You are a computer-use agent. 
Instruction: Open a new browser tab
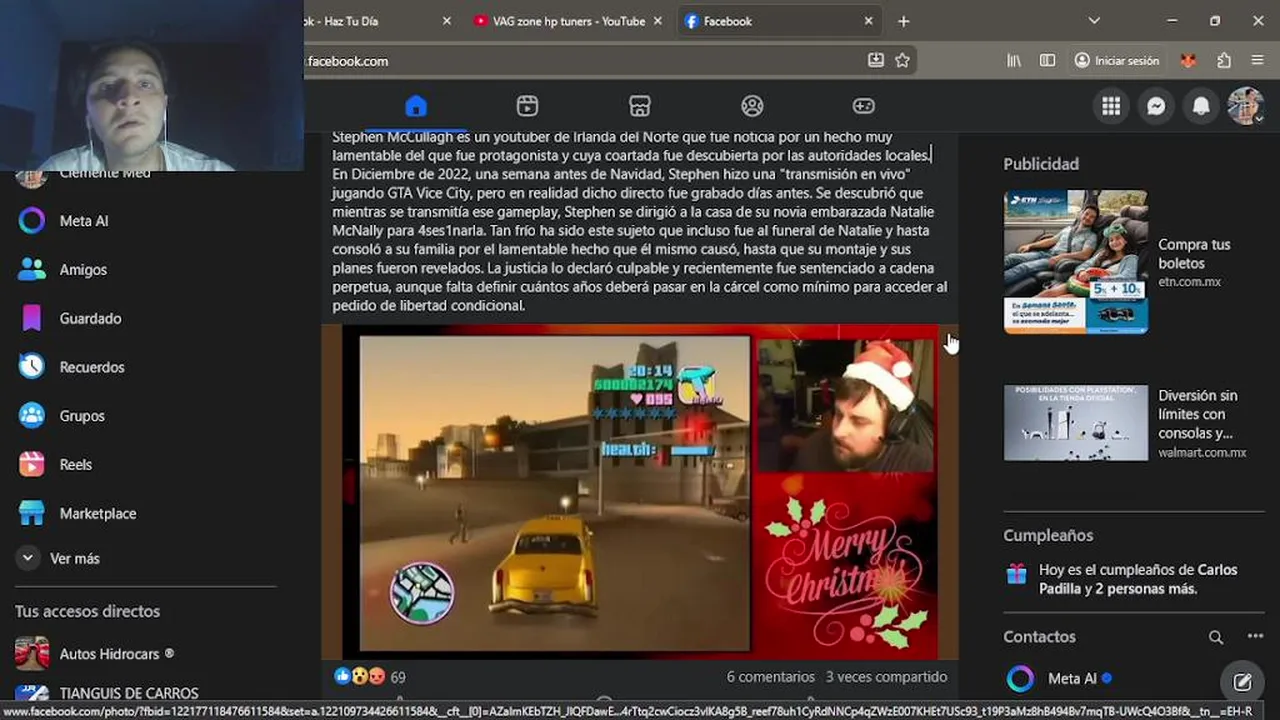coord(903,21)
